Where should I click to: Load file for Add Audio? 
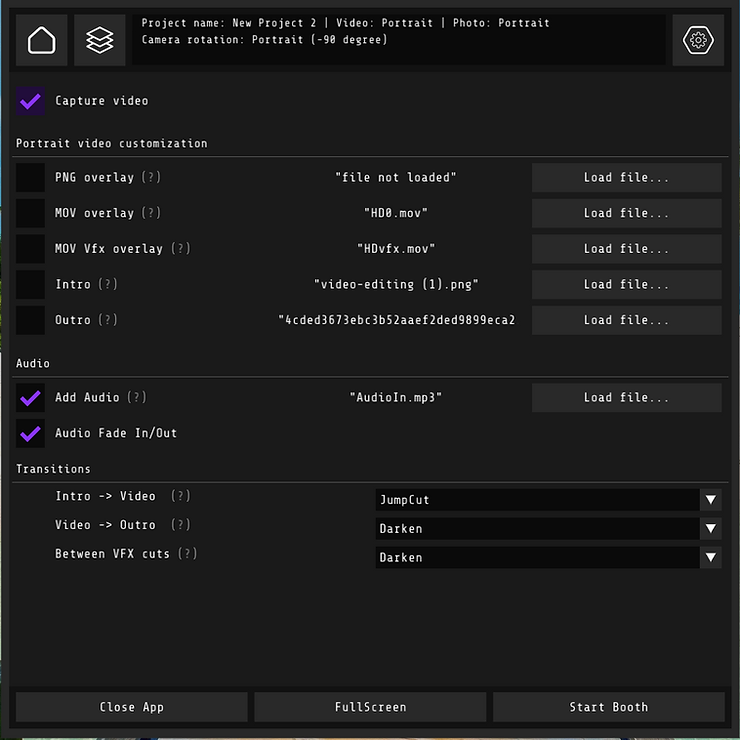[626, 398]
